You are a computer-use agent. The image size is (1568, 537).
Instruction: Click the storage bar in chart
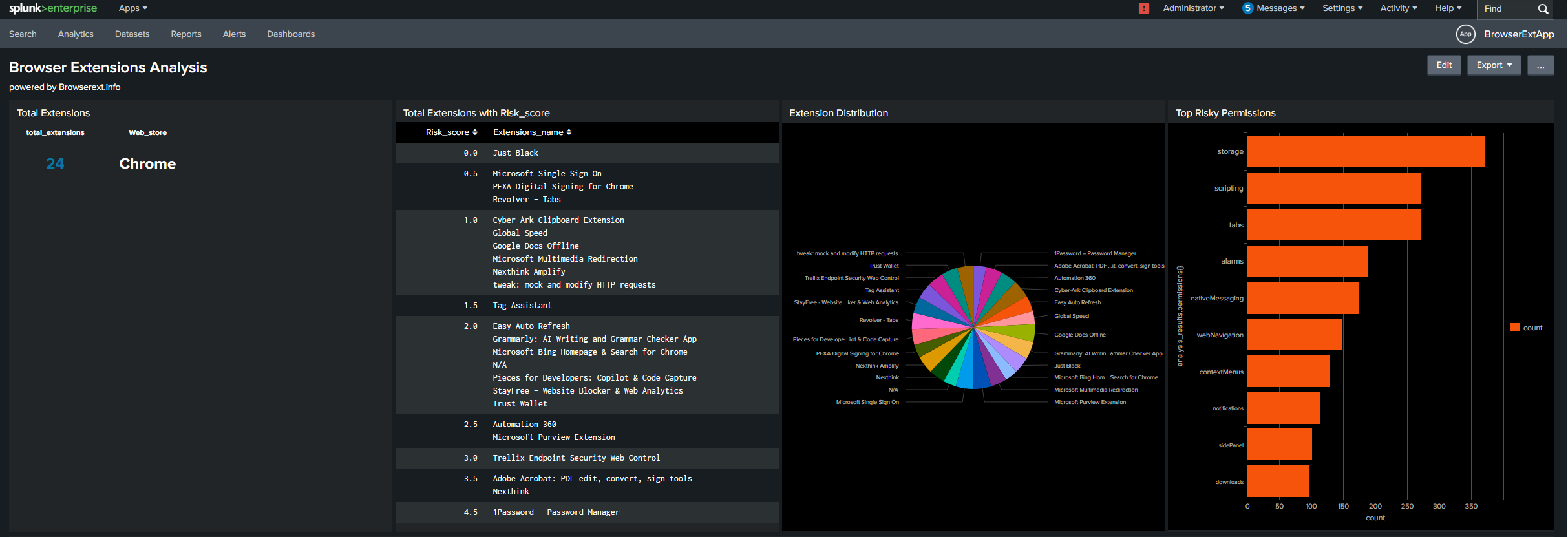[x=1365, y=151]
